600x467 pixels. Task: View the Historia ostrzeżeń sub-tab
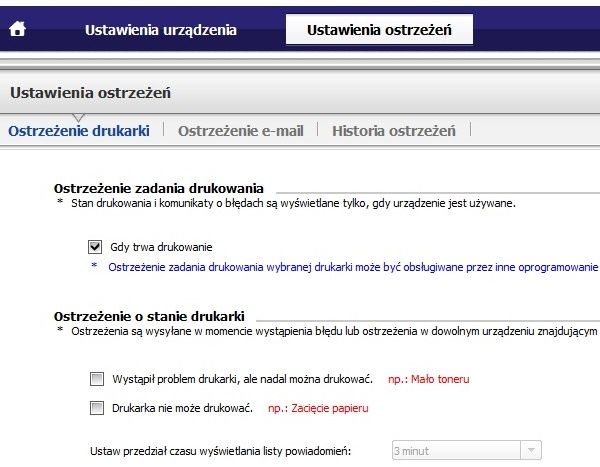(394, 131)
